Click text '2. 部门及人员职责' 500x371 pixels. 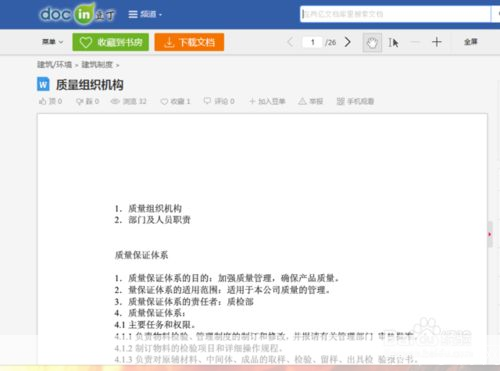[152, 220]
